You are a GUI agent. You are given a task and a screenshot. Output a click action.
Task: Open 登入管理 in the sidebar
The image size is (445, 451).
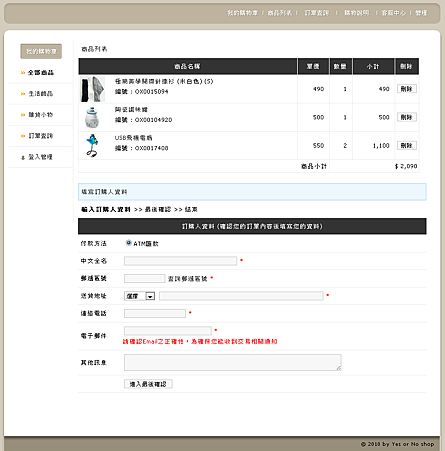(41, 157)
